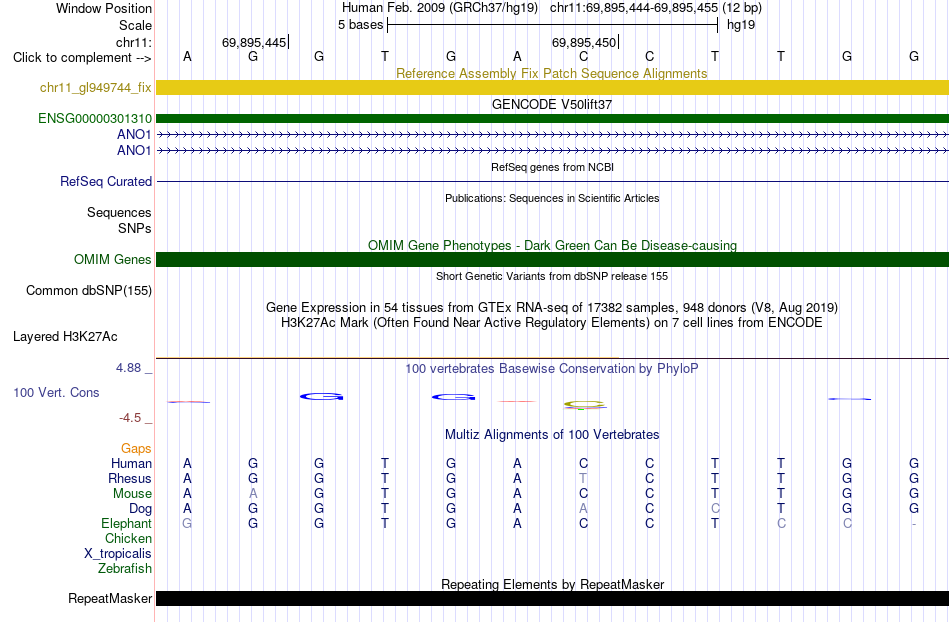
Task: Click the faded T in Rhesus row
Action: [583, 479]
